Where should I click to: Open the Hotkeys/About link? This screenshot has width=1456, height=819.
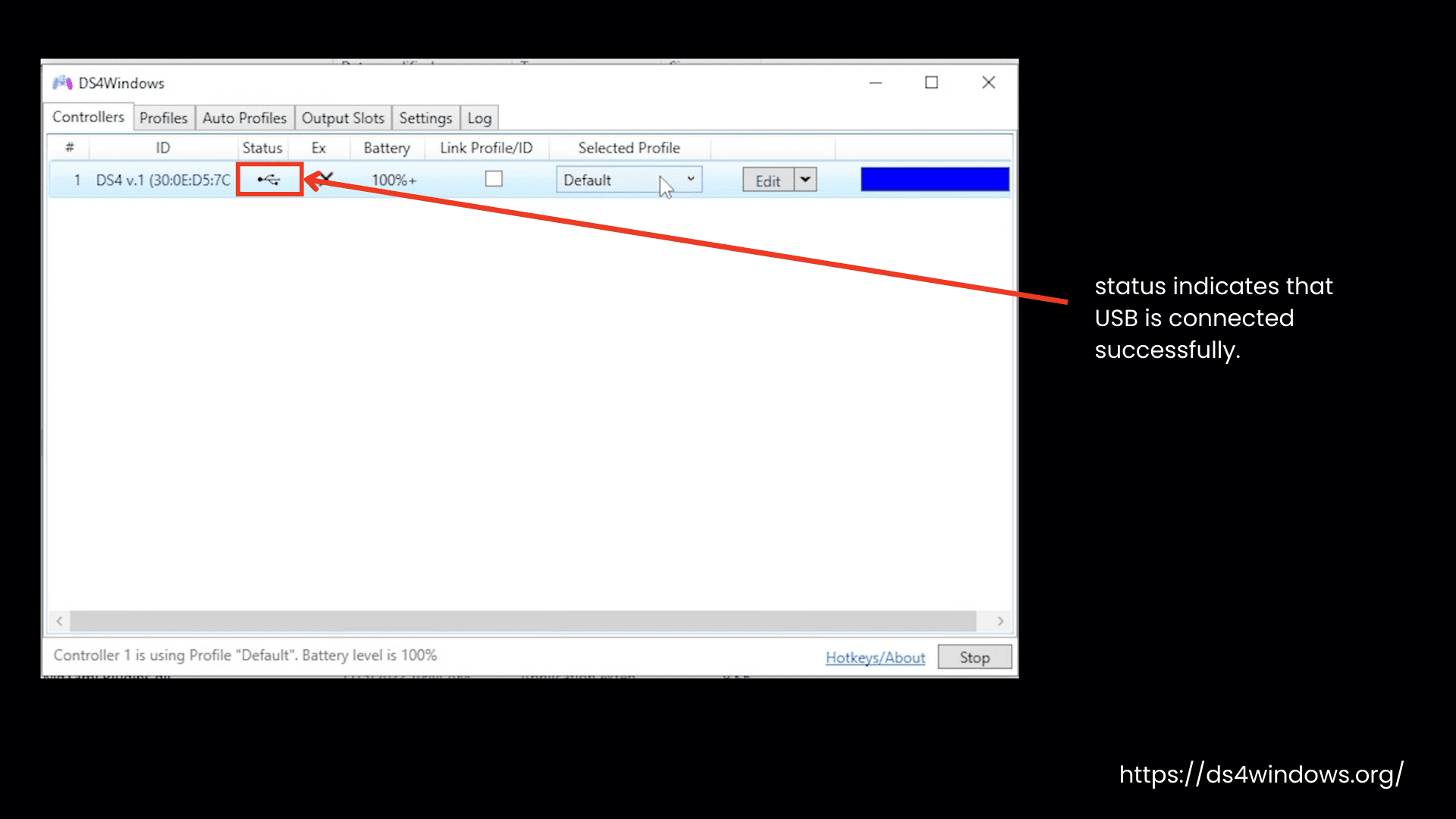(x=875, y=657)
